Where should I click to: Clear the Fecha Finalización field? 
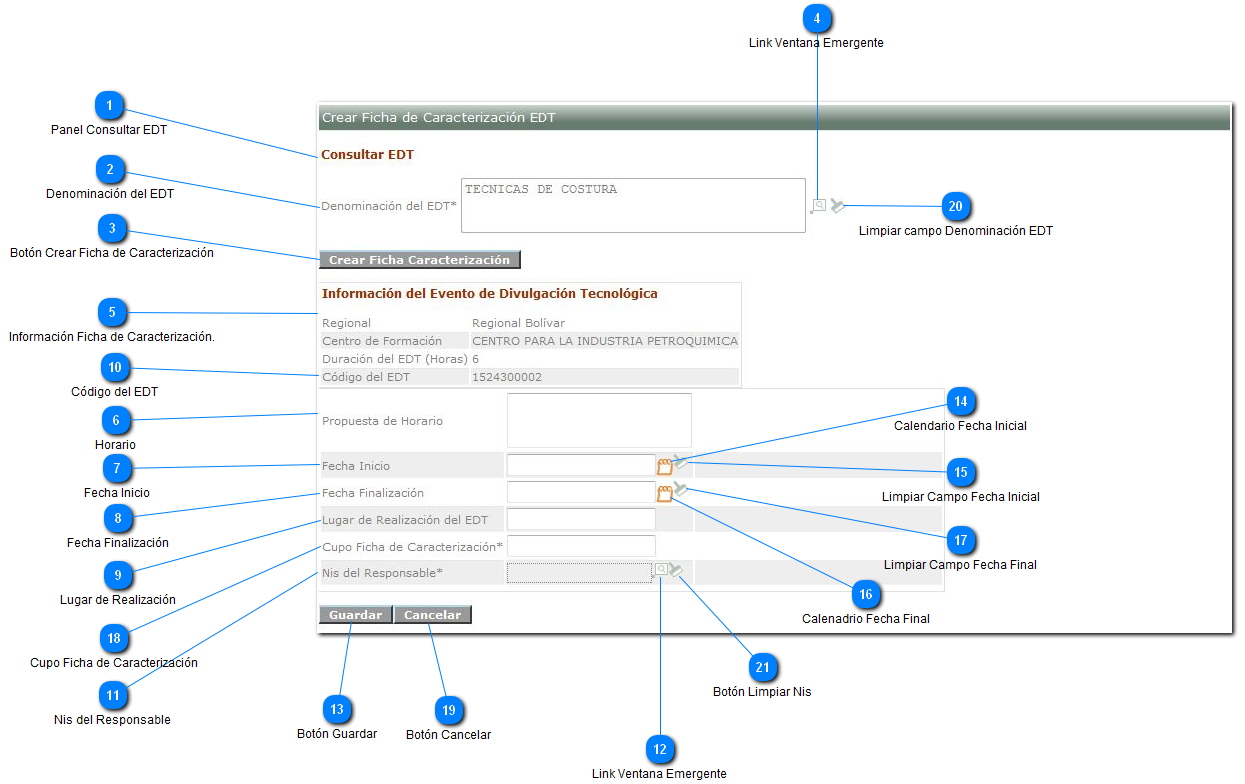680,489
